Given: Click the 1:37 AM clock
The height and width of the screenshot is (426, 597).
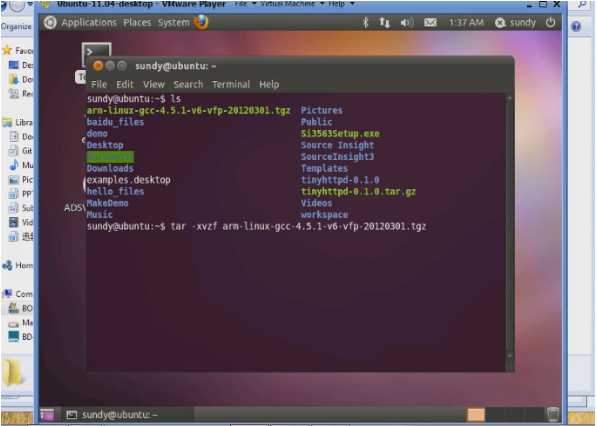Looking at the screenshot, I should point(466,23).
